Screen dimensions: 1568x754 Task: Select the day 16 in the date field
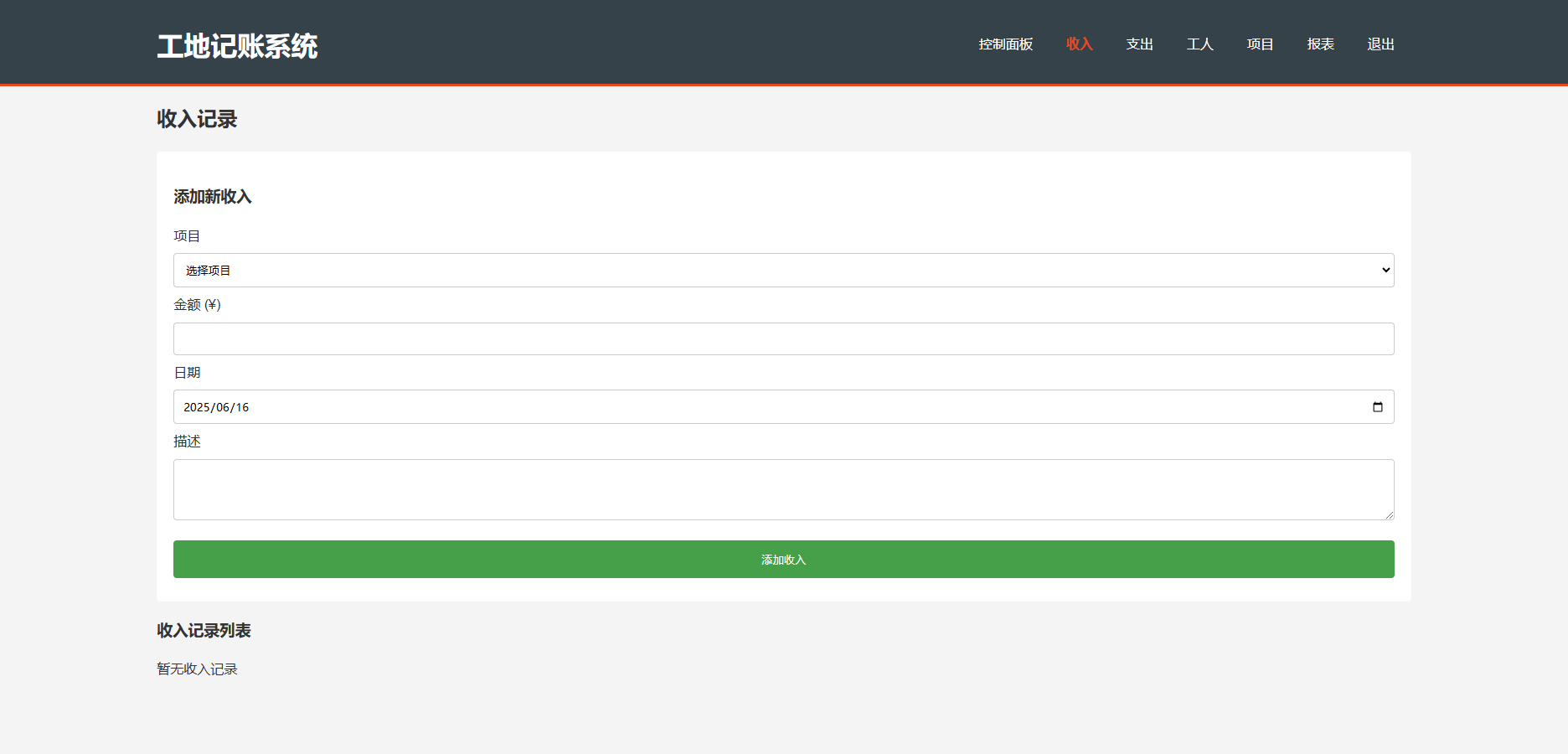(242, 408)
